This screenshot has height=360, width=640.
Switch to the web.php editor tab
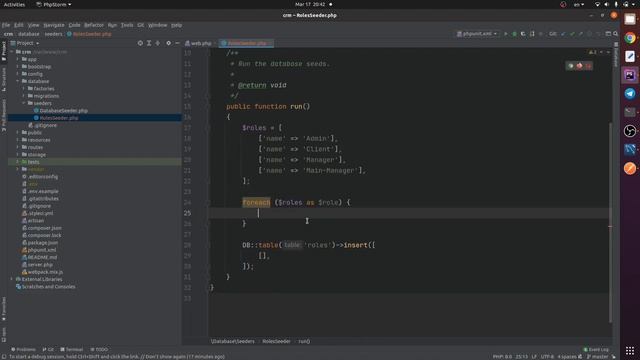pos(198,43)
